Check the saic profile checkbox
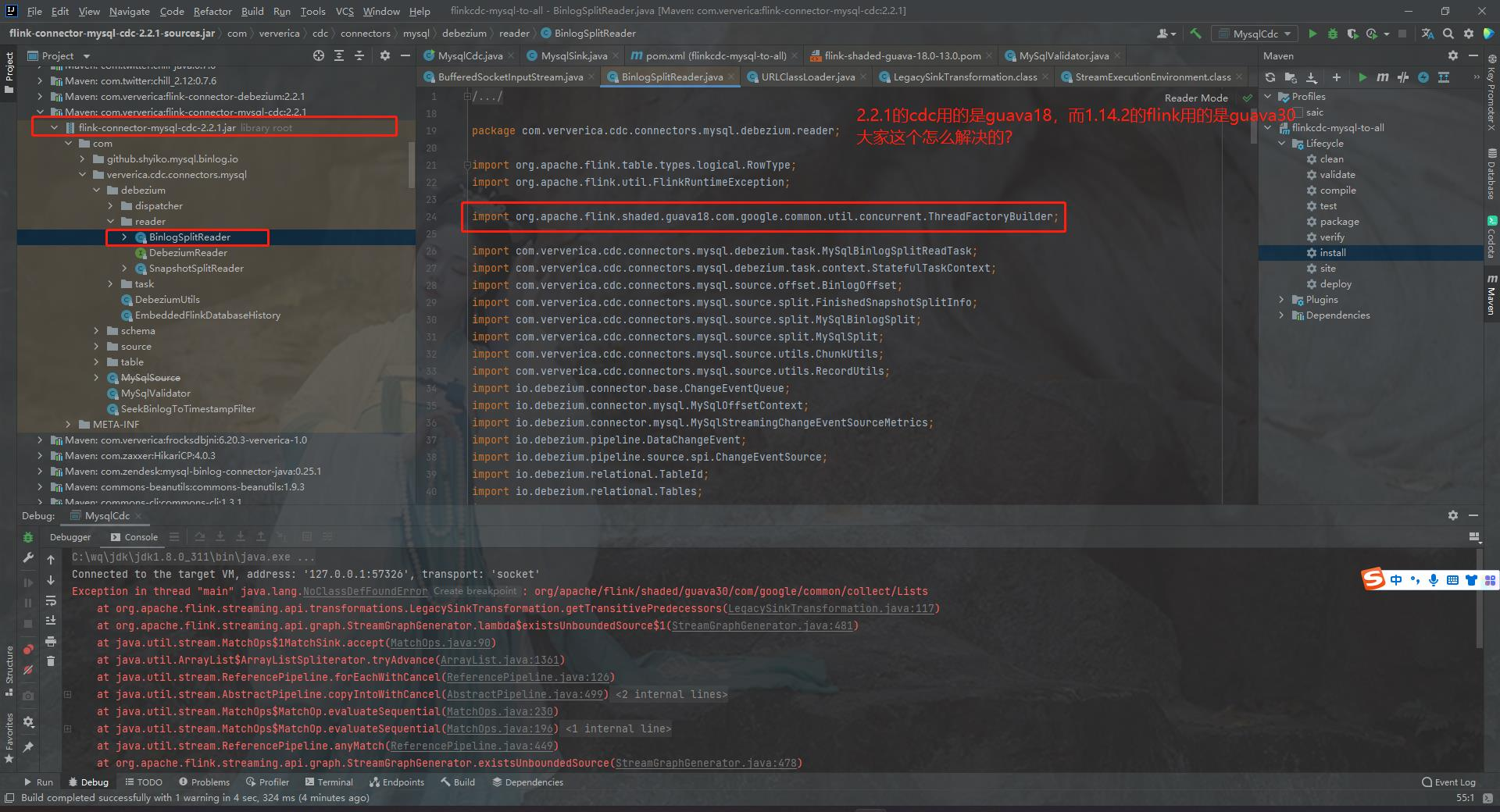Screen dimensions: 1500x812 1298,112
